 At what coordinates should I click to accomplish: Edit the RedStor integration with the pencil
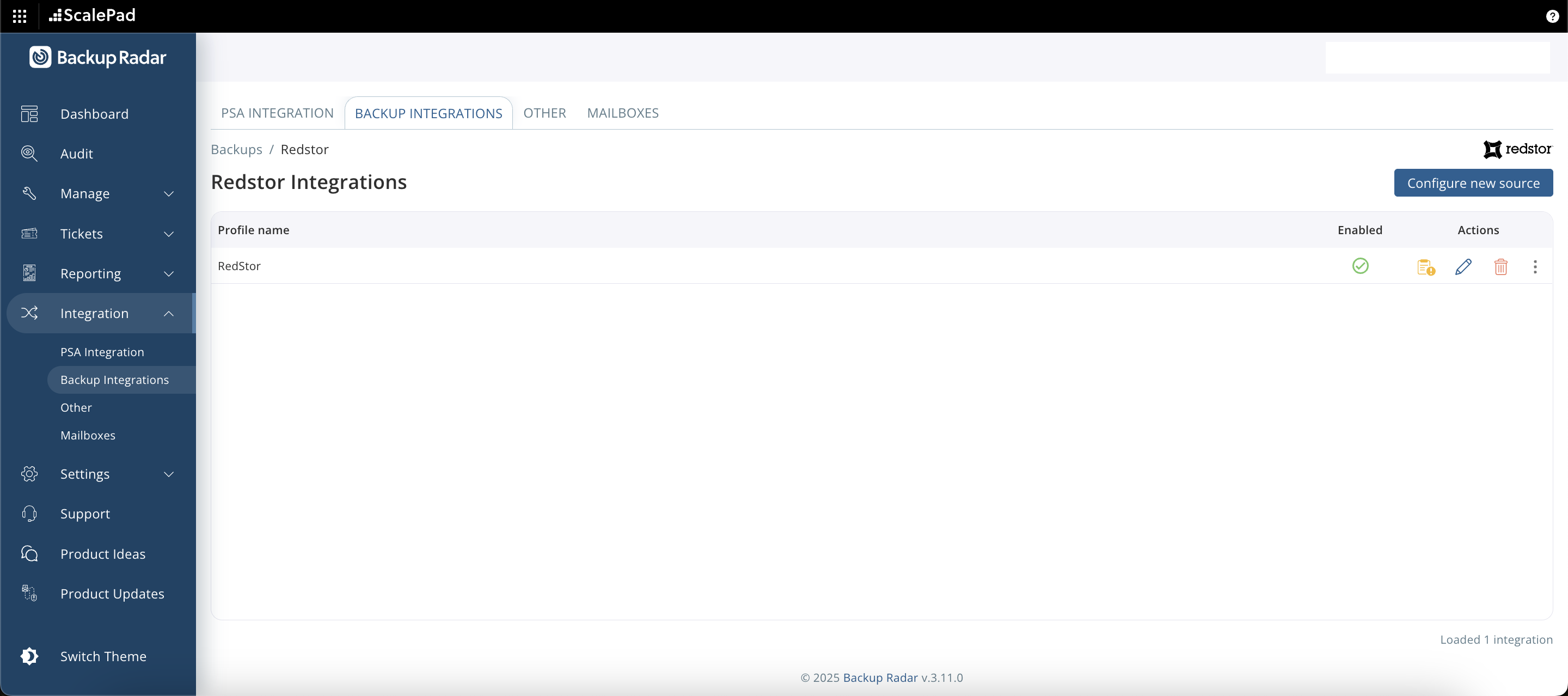click(x=1463, y=267)
